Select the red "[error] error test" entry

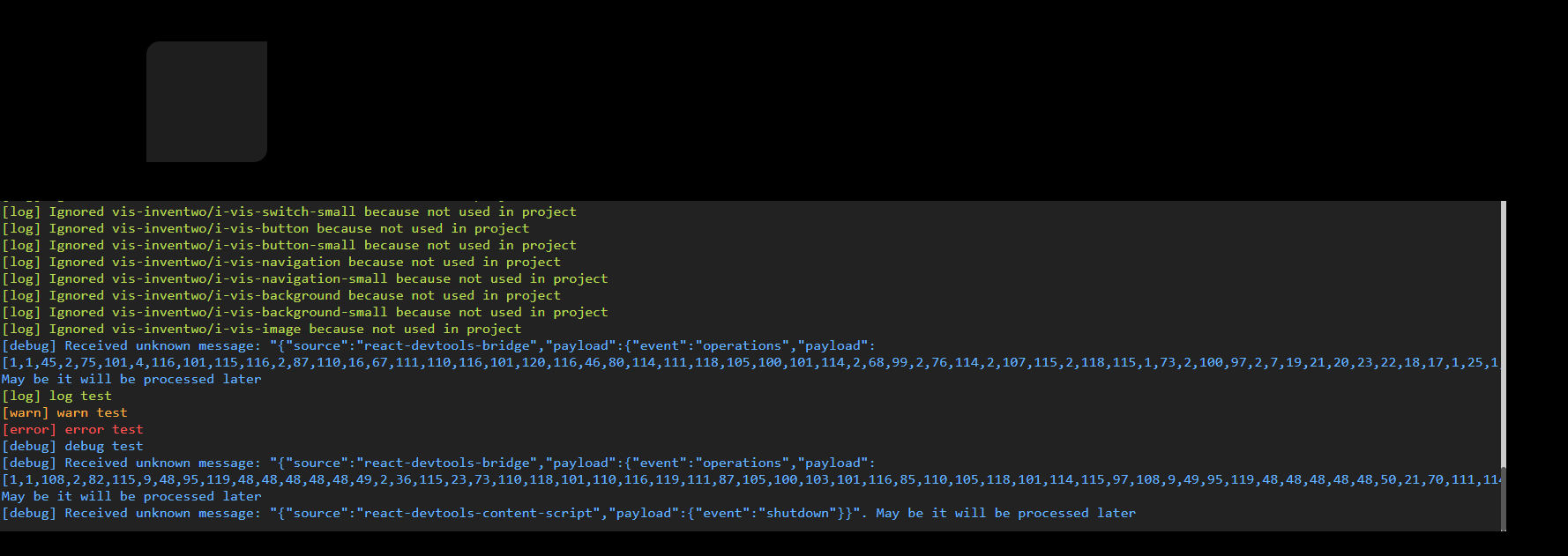[x=73, y=430]
